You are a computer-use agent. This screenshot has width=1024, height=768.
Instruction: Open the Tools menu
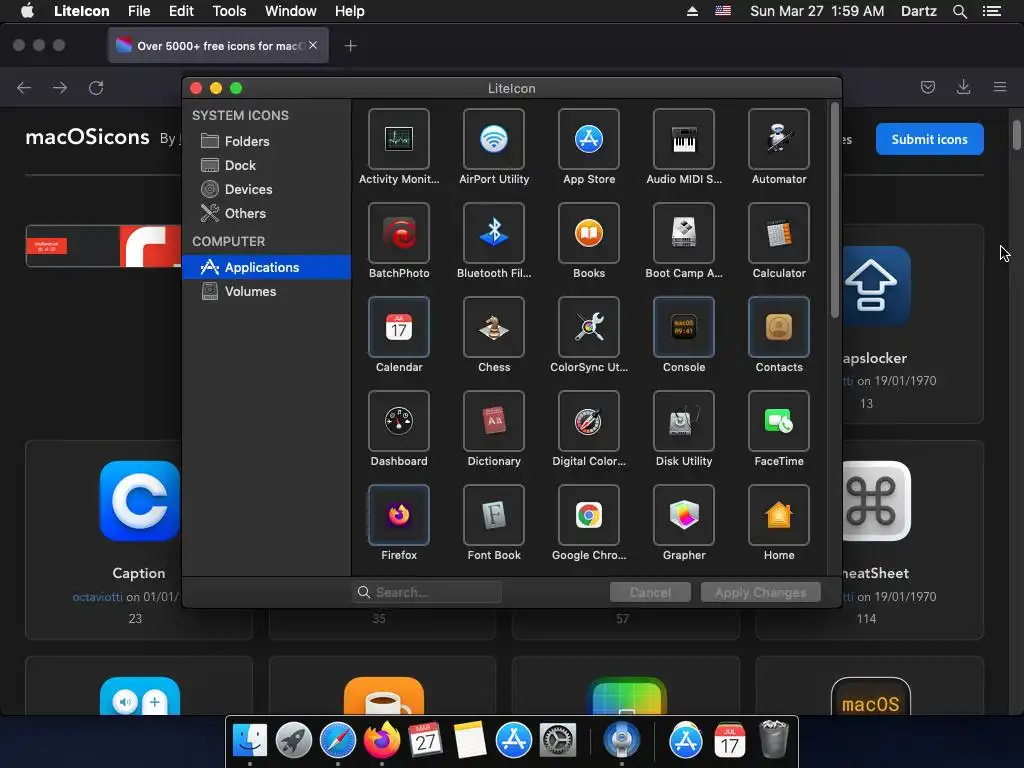point(229,11)
